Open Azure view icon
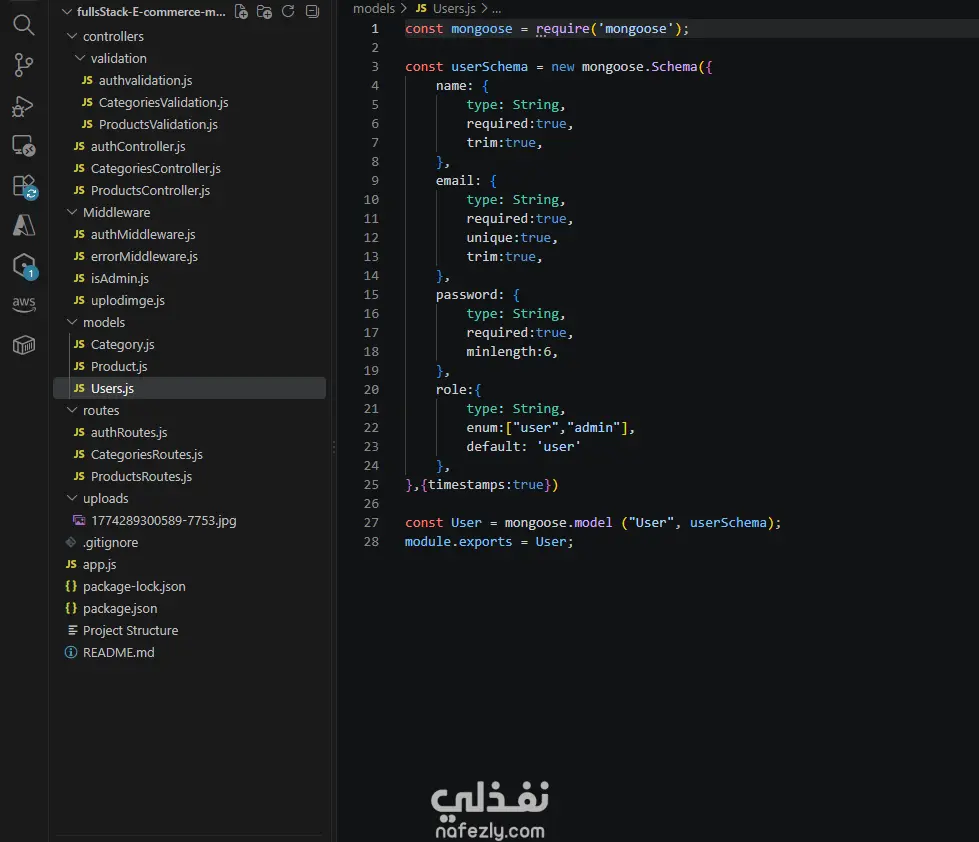Viewport: 979px width, 842px height. [24, 225]
